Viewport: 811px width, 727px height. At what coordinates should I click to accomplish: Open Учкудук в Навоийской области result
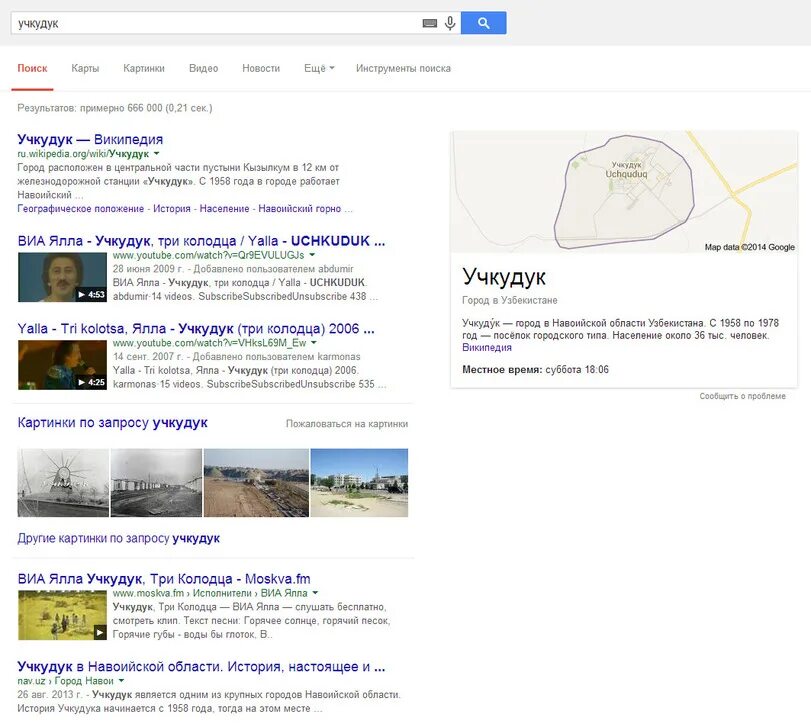[x=201, y=667]
